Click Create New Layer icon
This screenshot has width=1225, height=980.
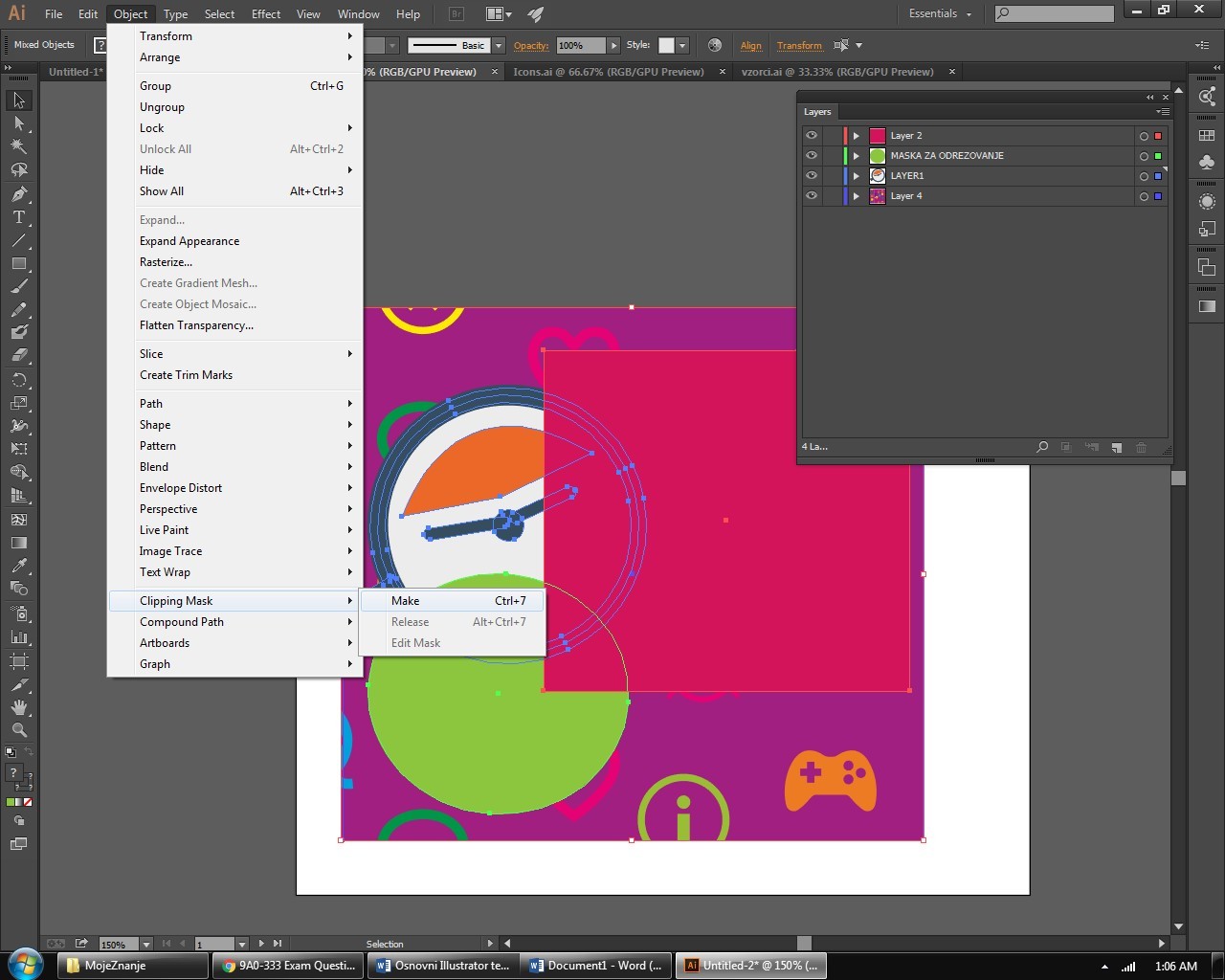pyautogui.click(x=1116, y=447)
